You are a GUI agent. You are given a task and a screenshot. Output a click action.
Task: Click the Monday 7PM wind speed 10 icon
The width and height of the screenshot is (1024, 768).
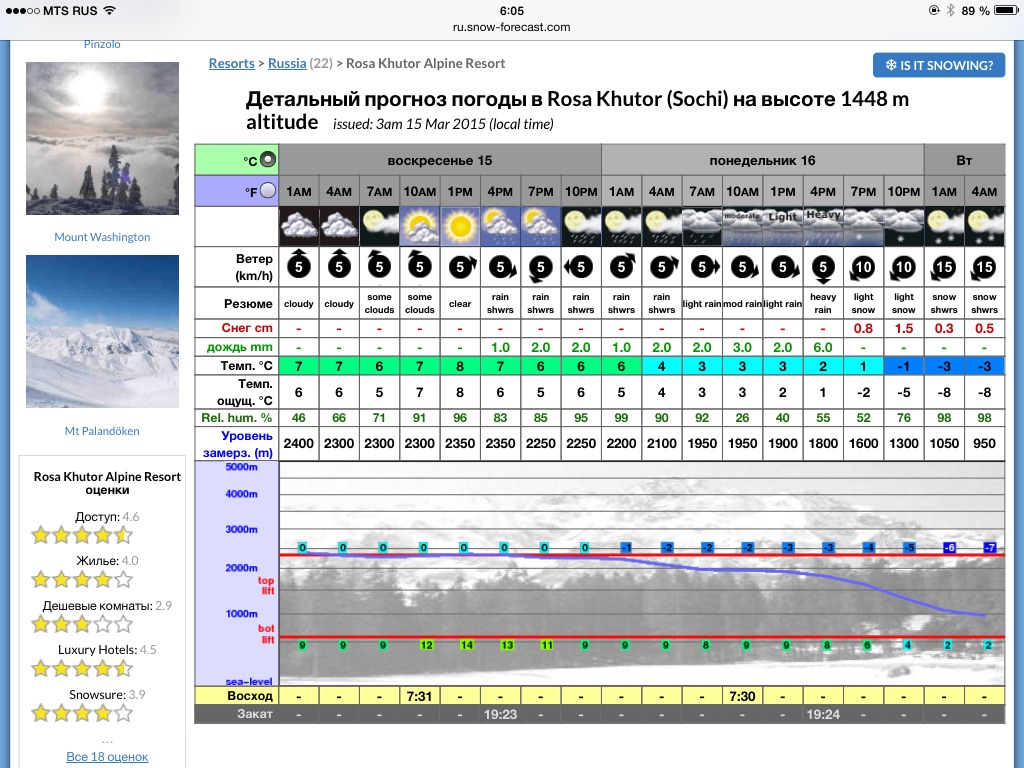tap(863, 266)
